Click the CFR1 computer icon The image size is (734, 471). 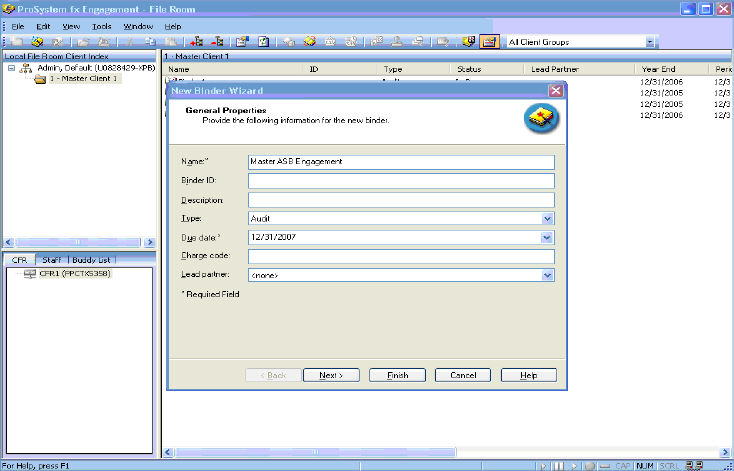[x=29, y=273]
